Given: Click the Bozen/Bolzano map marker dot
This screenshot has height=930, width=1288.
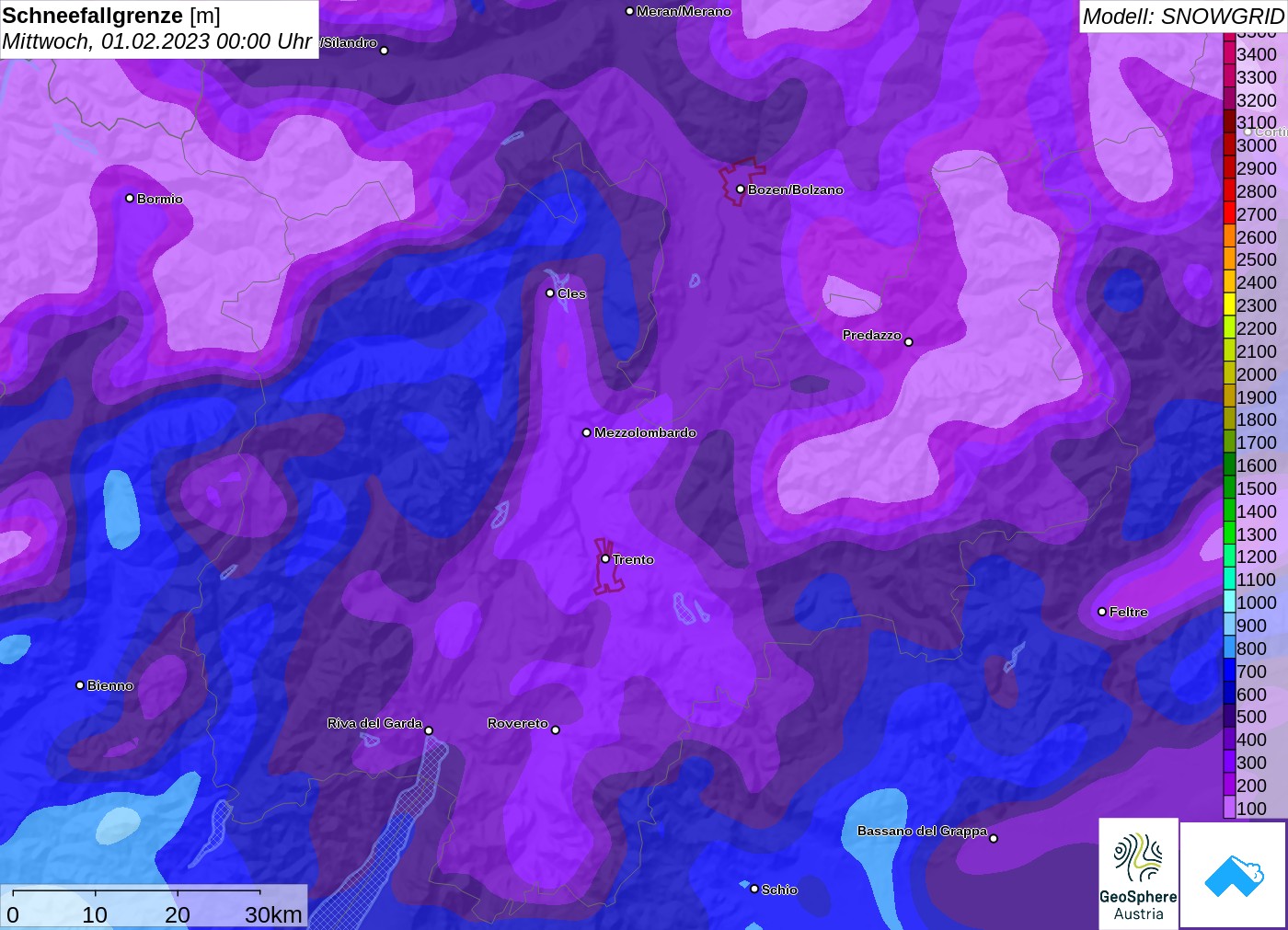Looking at the screenshot, I should (741, 189).
